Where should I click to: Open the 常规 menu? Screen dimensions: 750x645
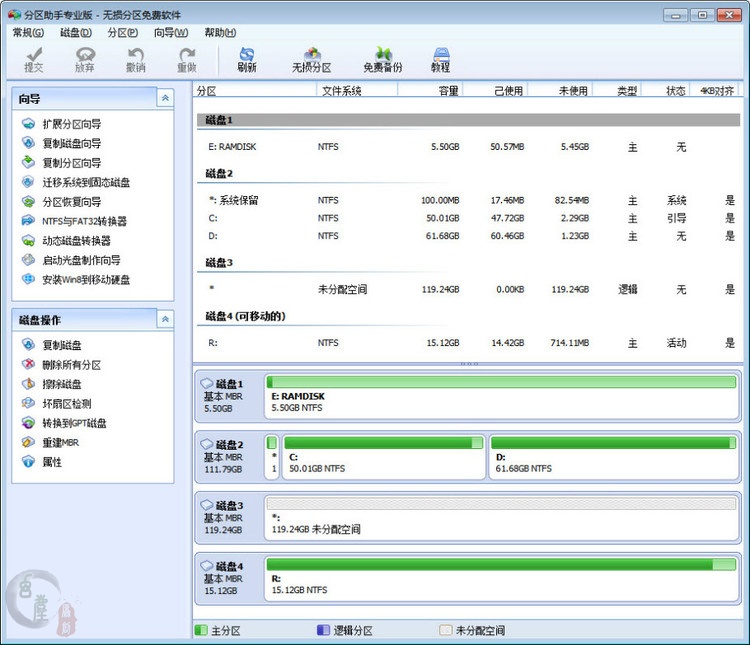click(x=27, y=33)
